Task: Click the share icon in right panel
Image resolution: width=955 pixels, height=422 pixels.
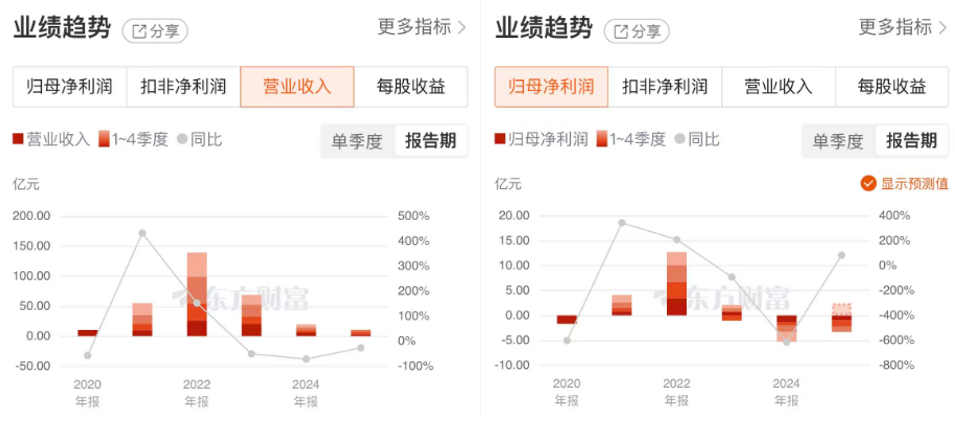Action: (624, 31)
